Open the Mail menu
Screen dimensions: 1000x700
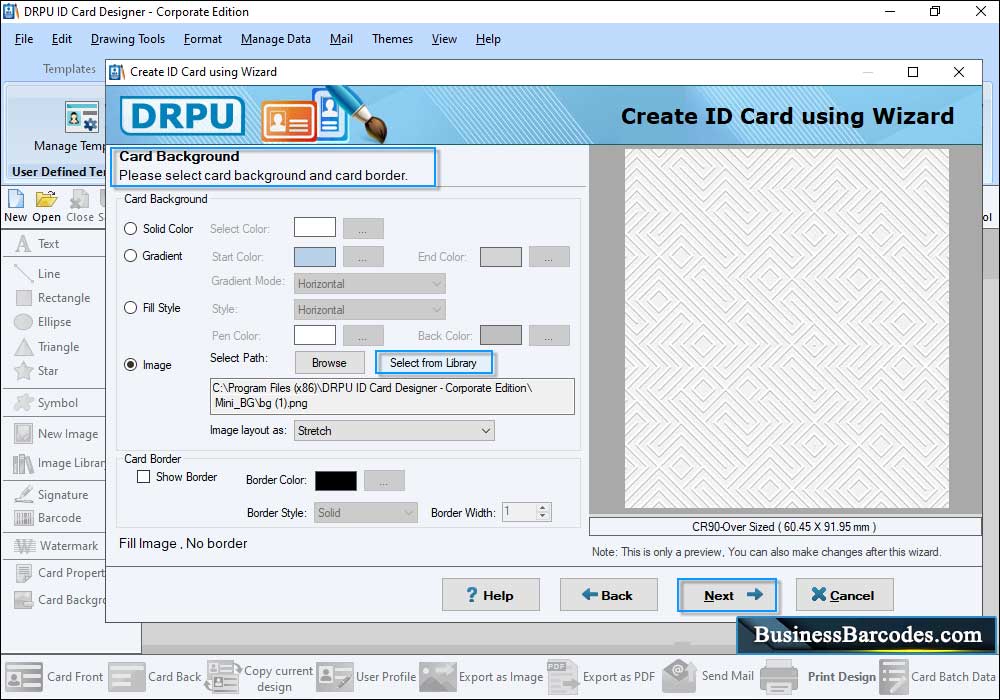(x=341, y=39)
